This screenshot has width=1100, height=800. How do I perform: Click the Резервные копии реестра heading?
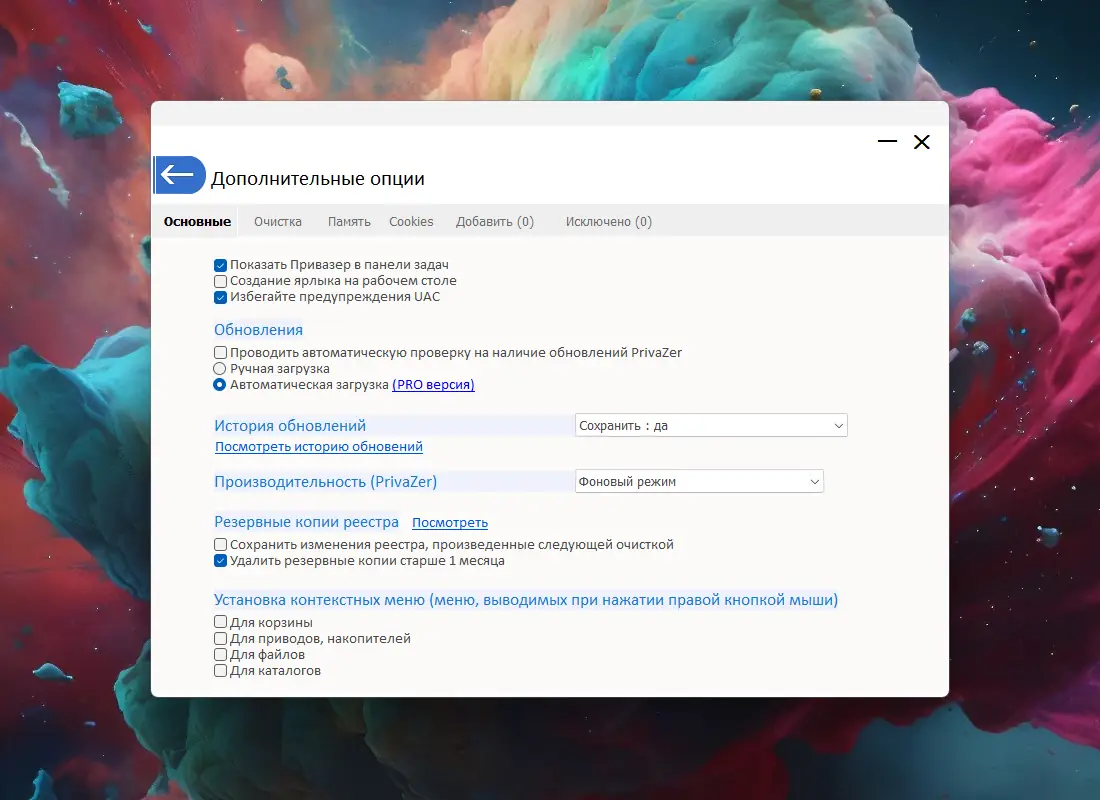point(306,522)
